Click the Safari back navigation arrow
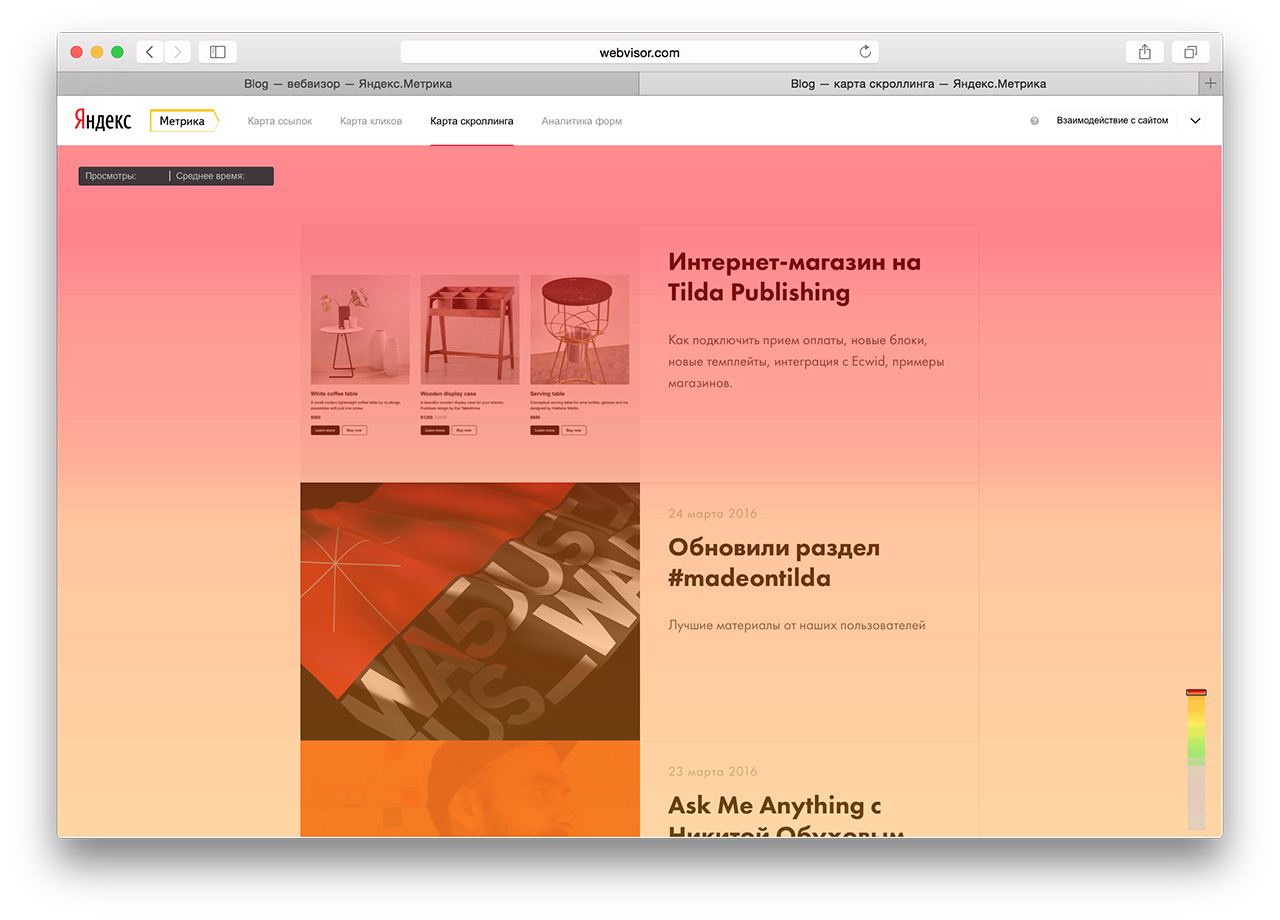This screenshot has width=1280, height=920. pos(150,52)
